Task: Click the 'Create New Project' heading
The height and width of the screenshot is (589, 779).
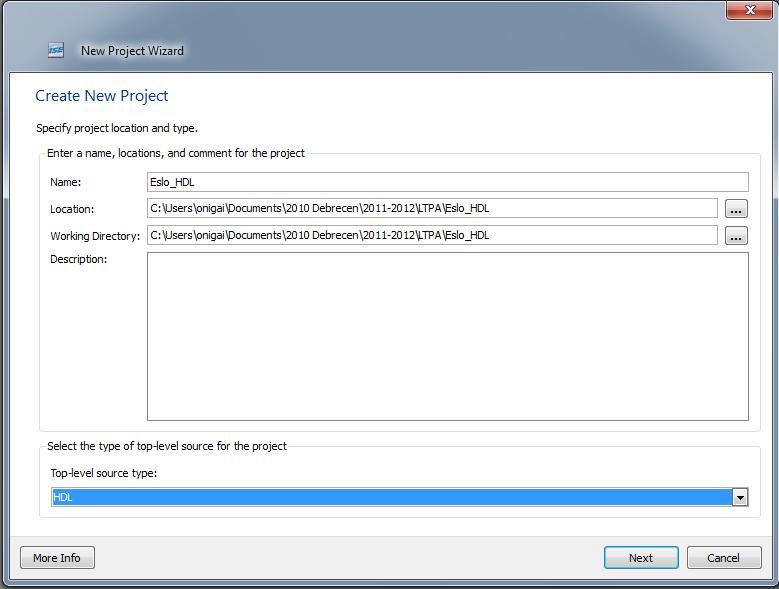Action: tap(102, 96)
